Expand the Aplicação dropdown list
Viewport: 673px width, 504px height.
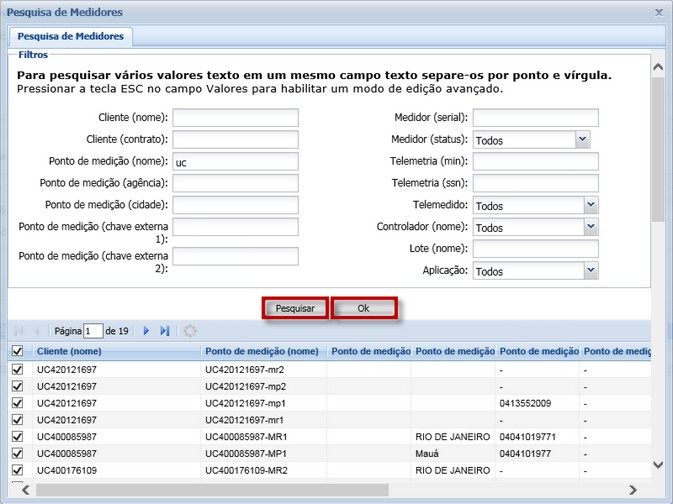[x=590, y=270]
